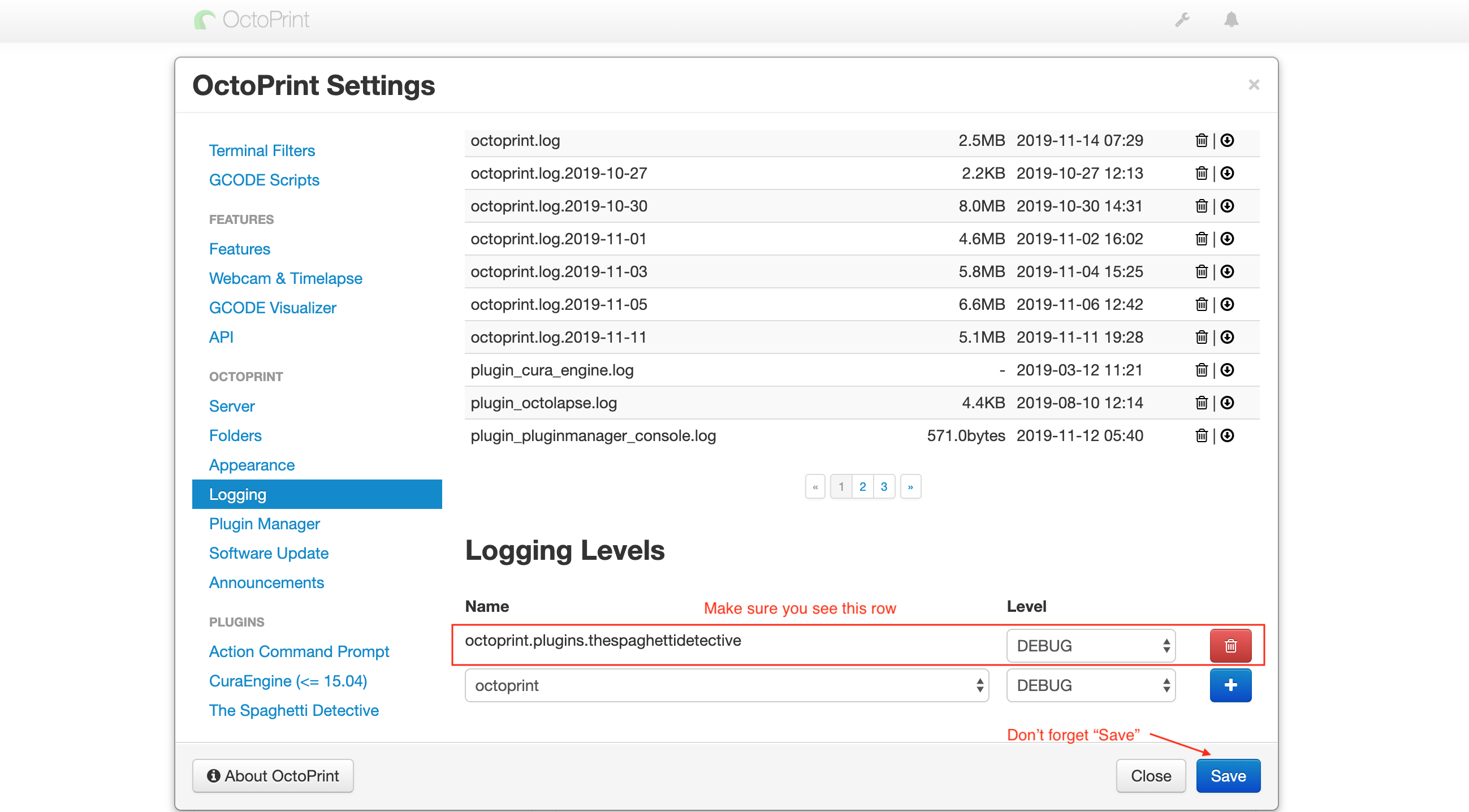This screenshot has width=1469, height=812.
Task: Download octoprint.log.2019-11-11
Action: click(1227, 337)
